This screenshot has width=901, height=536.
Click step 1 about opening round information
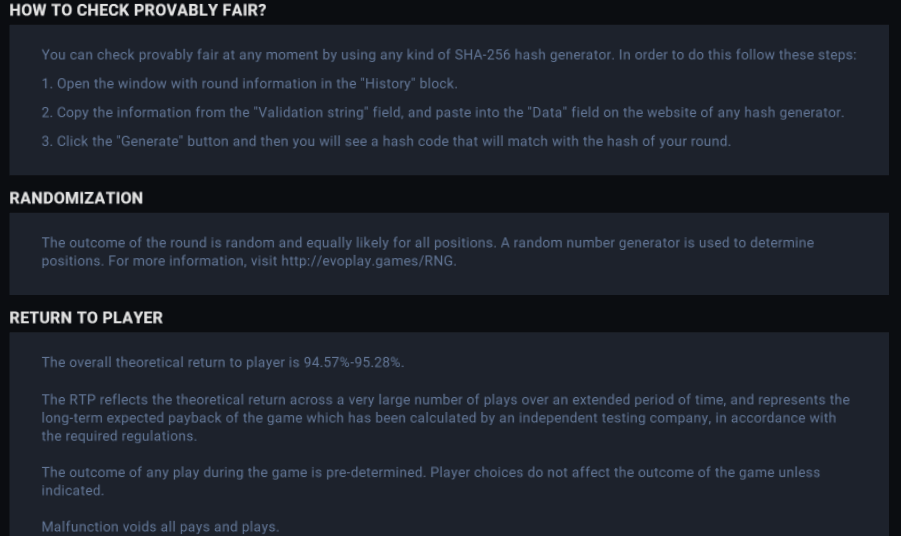[x=250, y=83]
